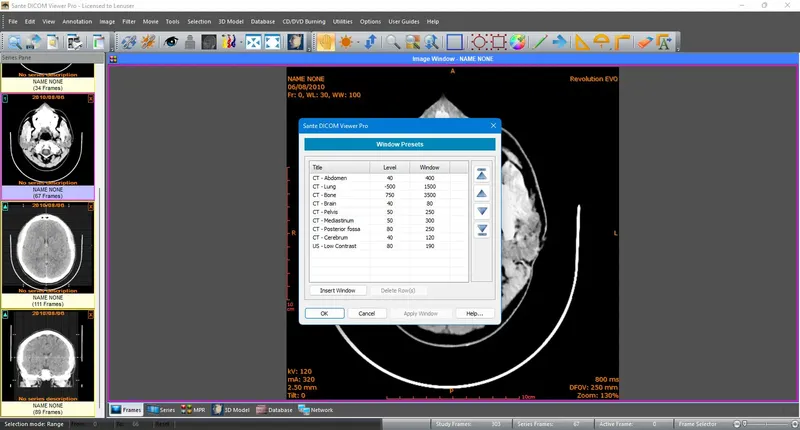Select the CT - Bone preset row
The image size is (800, 430).
coord(330,193)
